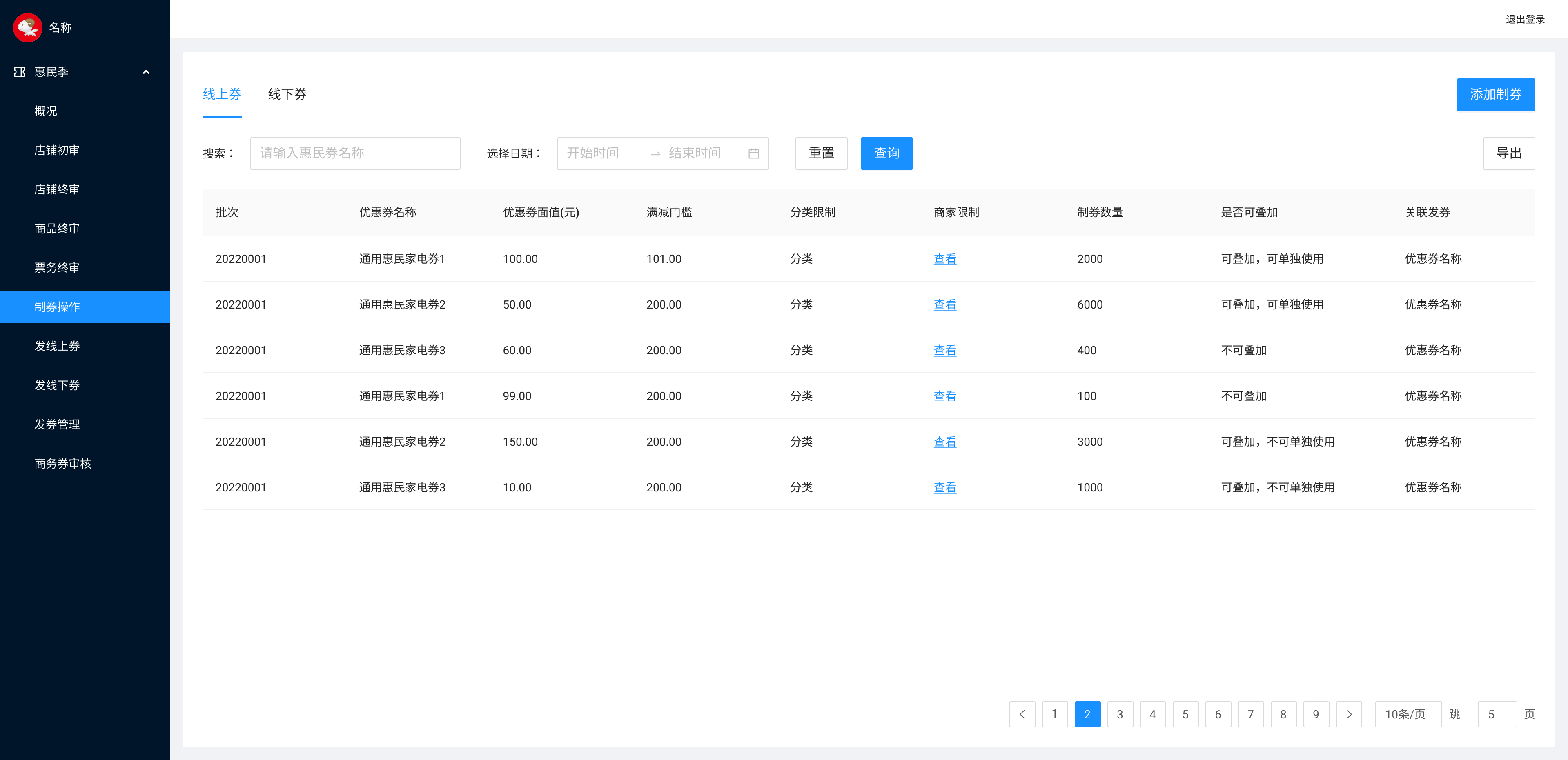
Task: Go to page 6
Action: tap(1218, 714)
